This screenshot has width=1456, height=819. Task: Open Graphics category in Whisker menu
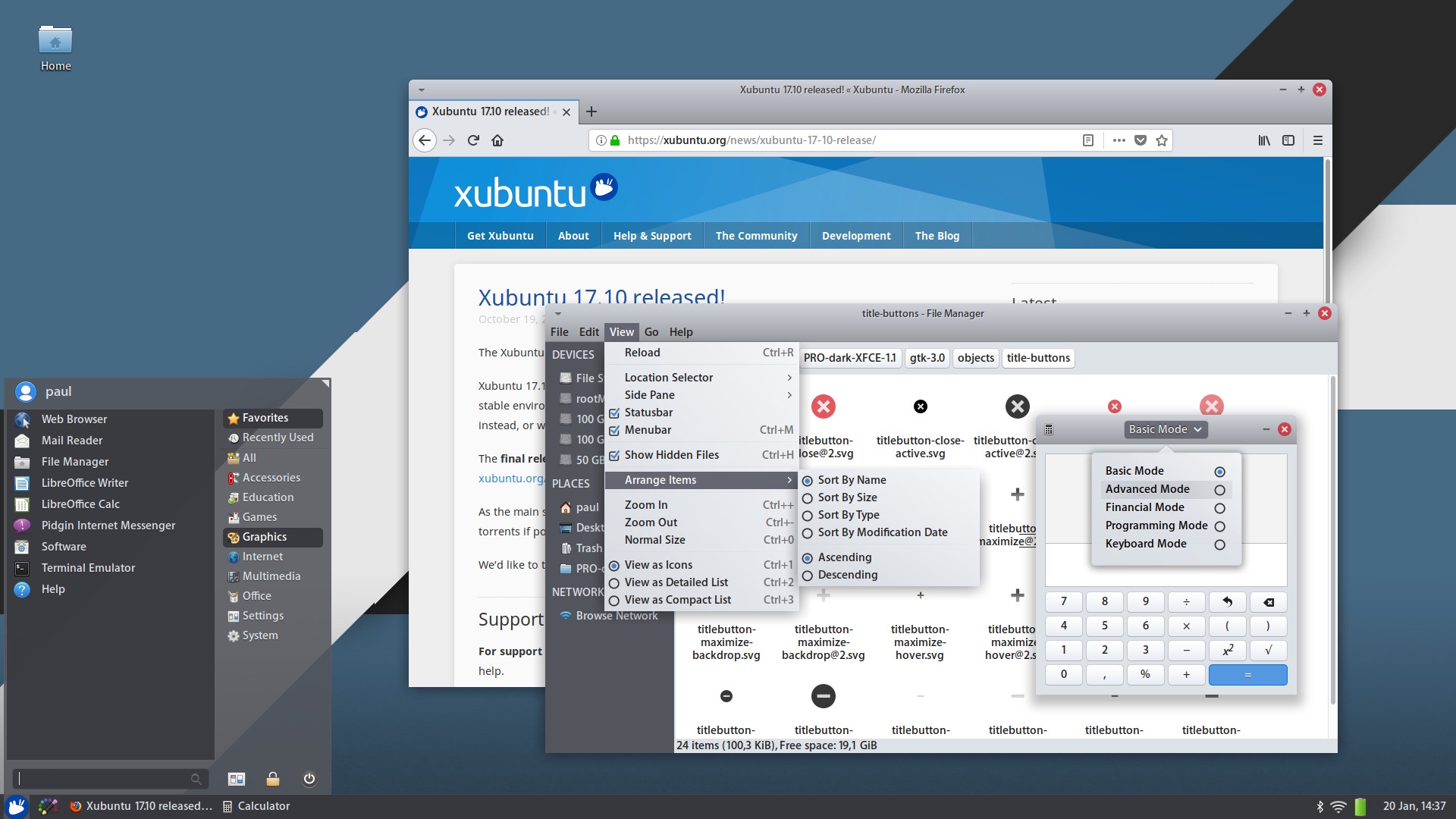click(264, 537)
